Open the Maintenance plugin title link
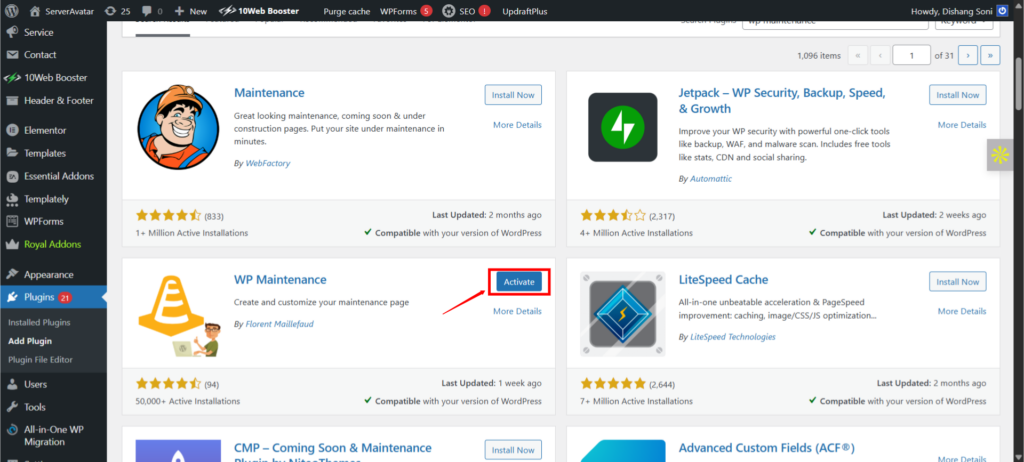The width and height of the screenshot is (1024, 462). click(x=269, y=93)
